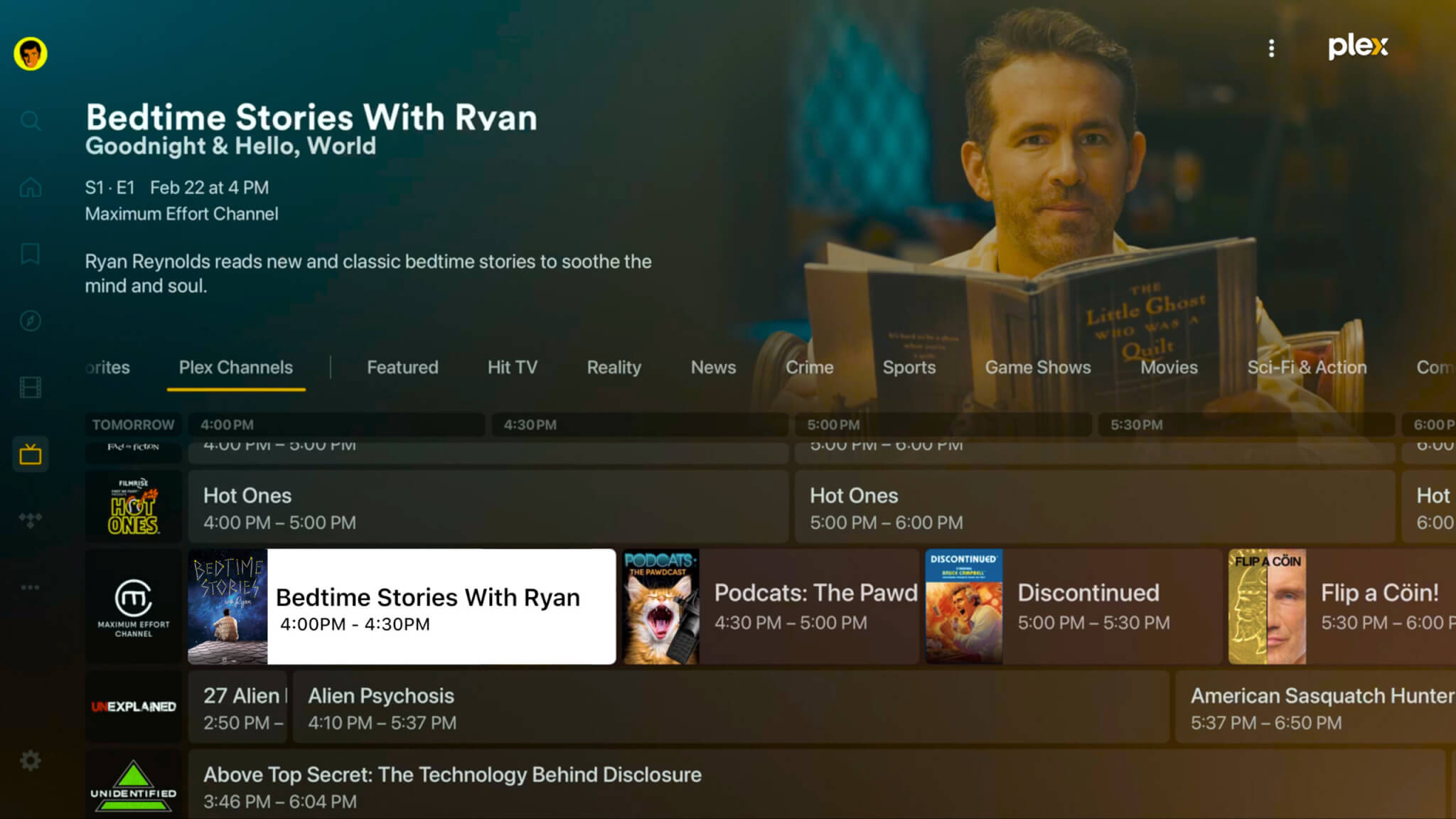Open the TIDAL music icon in sidebar
Image resolution: width=1456 pixels, height=819 pixels.
click(x=31, y=520)
